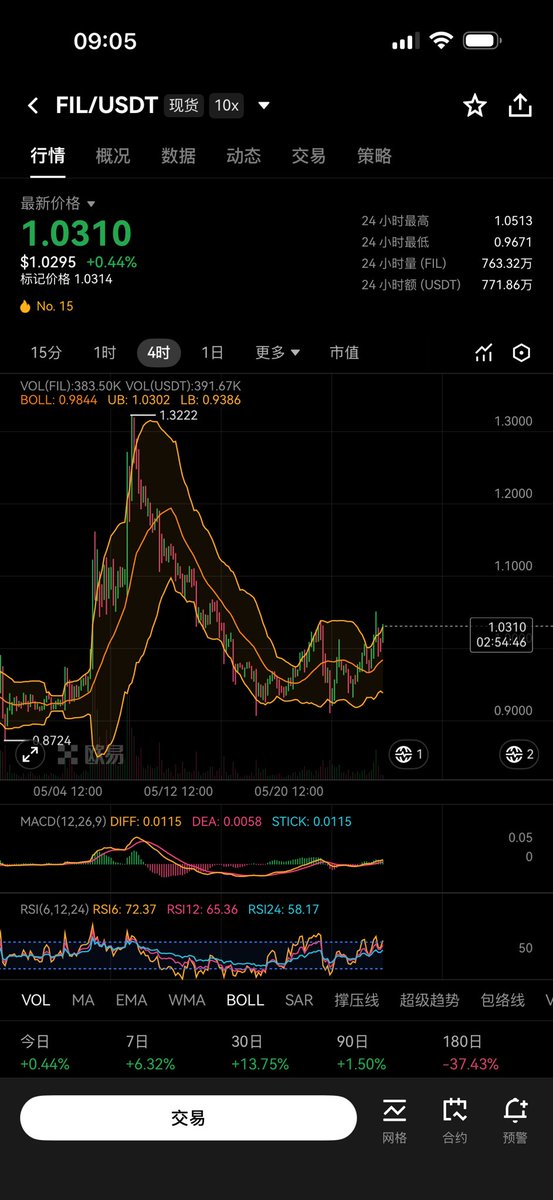Enable the VOL indicator
Viewport: 553px width, 1200px height.
(x=35, y=1000)
